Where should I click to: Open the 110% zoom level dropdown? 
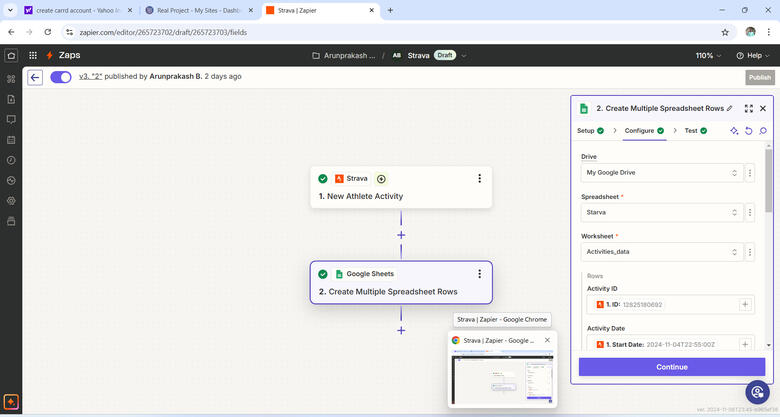(x=708, y=56)
